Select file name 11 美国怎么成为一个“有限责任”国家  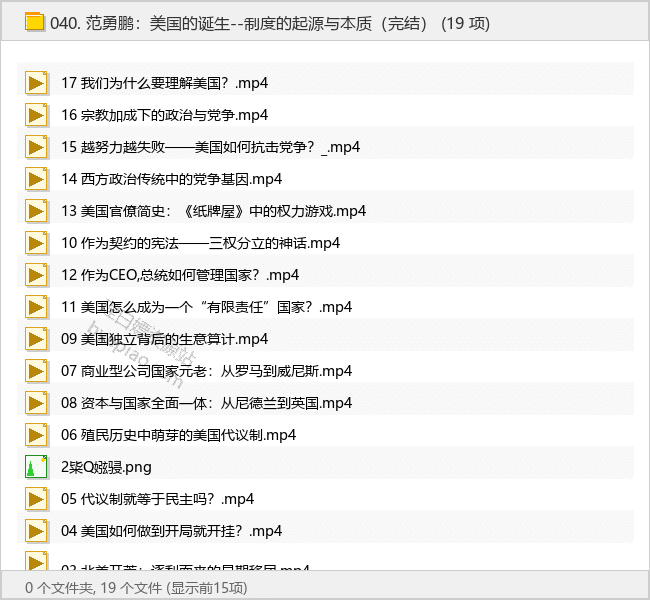click(x=206, y=307)
